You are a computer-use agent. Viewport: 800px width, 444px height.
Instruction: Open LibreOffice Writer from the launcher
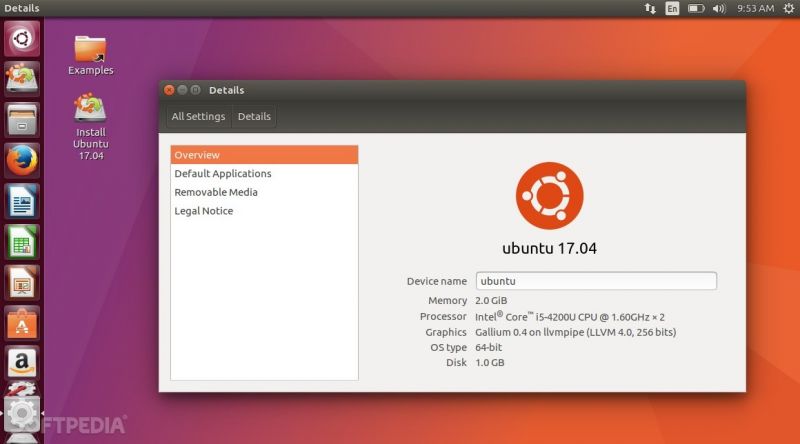click(22, 202)
